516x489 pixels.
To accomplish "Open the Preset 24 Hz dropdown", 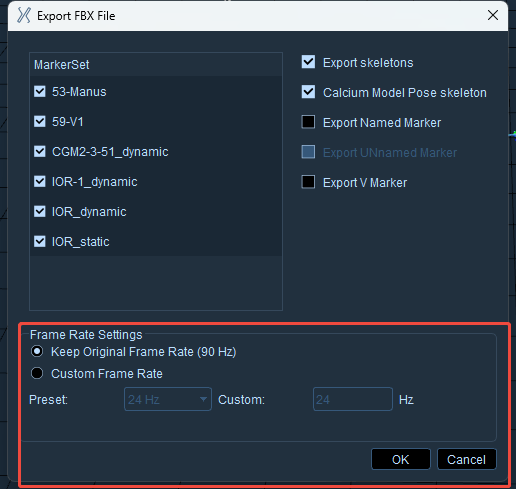I will click(x=168, y=399).
